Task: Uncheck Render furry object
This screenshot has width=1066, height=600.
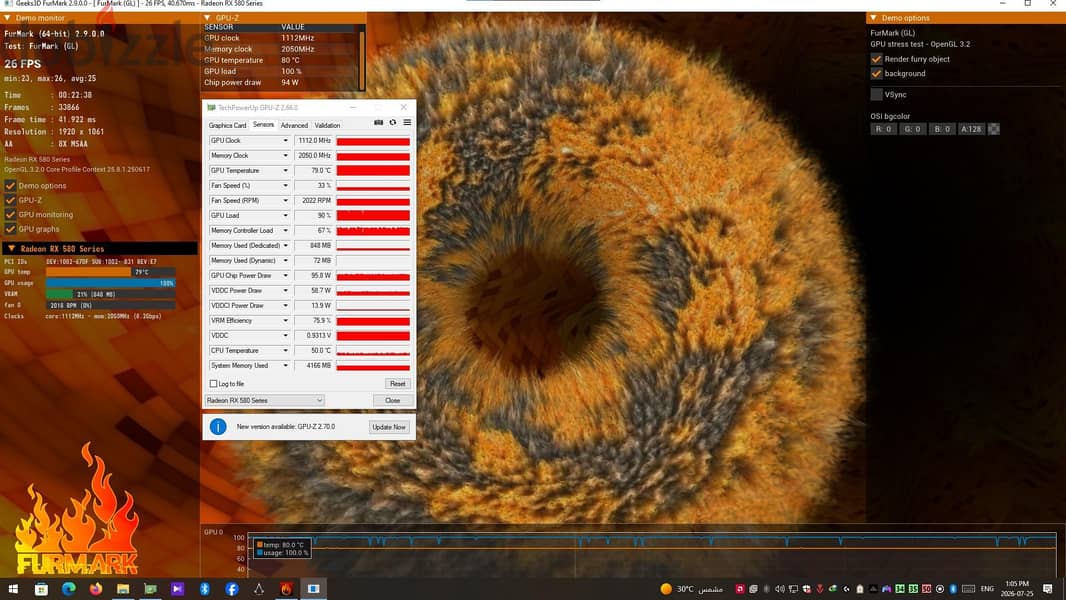Action: click(876, 59)
